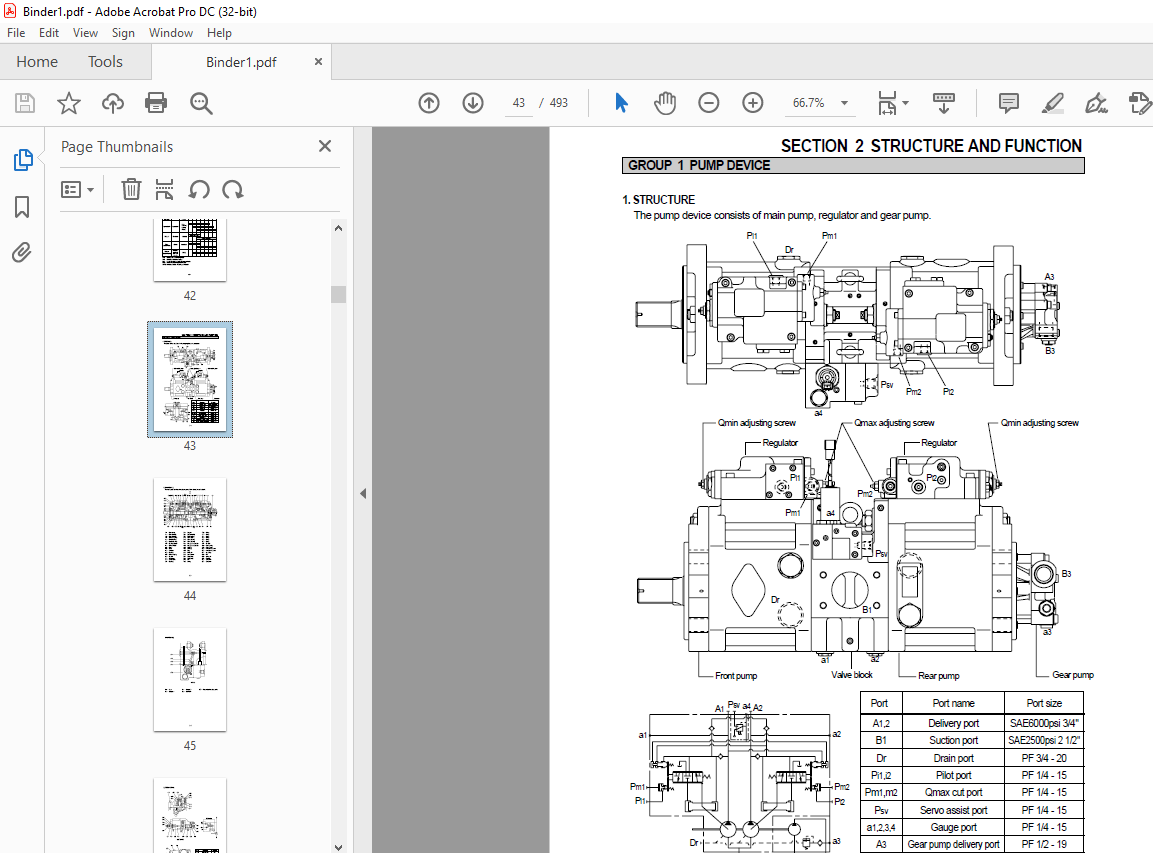Switch to the Home tab

37,62
